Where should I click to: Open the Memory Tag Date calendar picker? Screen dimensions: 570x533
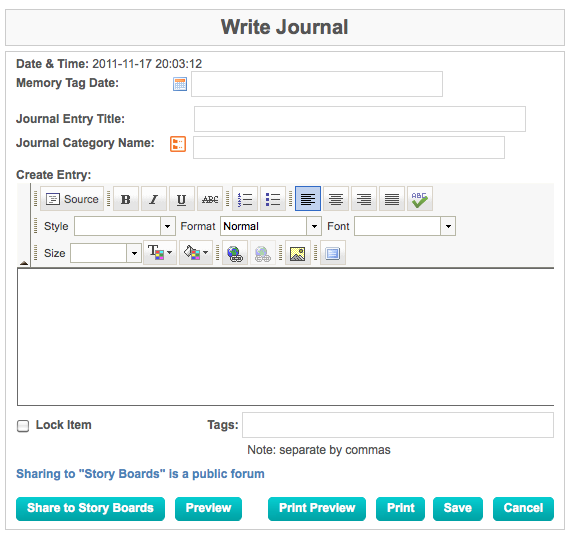coord(180,84)
